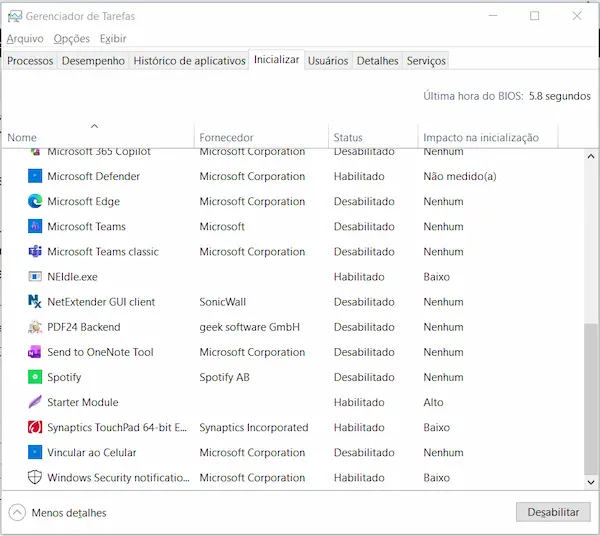Select the Send to OneNote Tool name

100,352
